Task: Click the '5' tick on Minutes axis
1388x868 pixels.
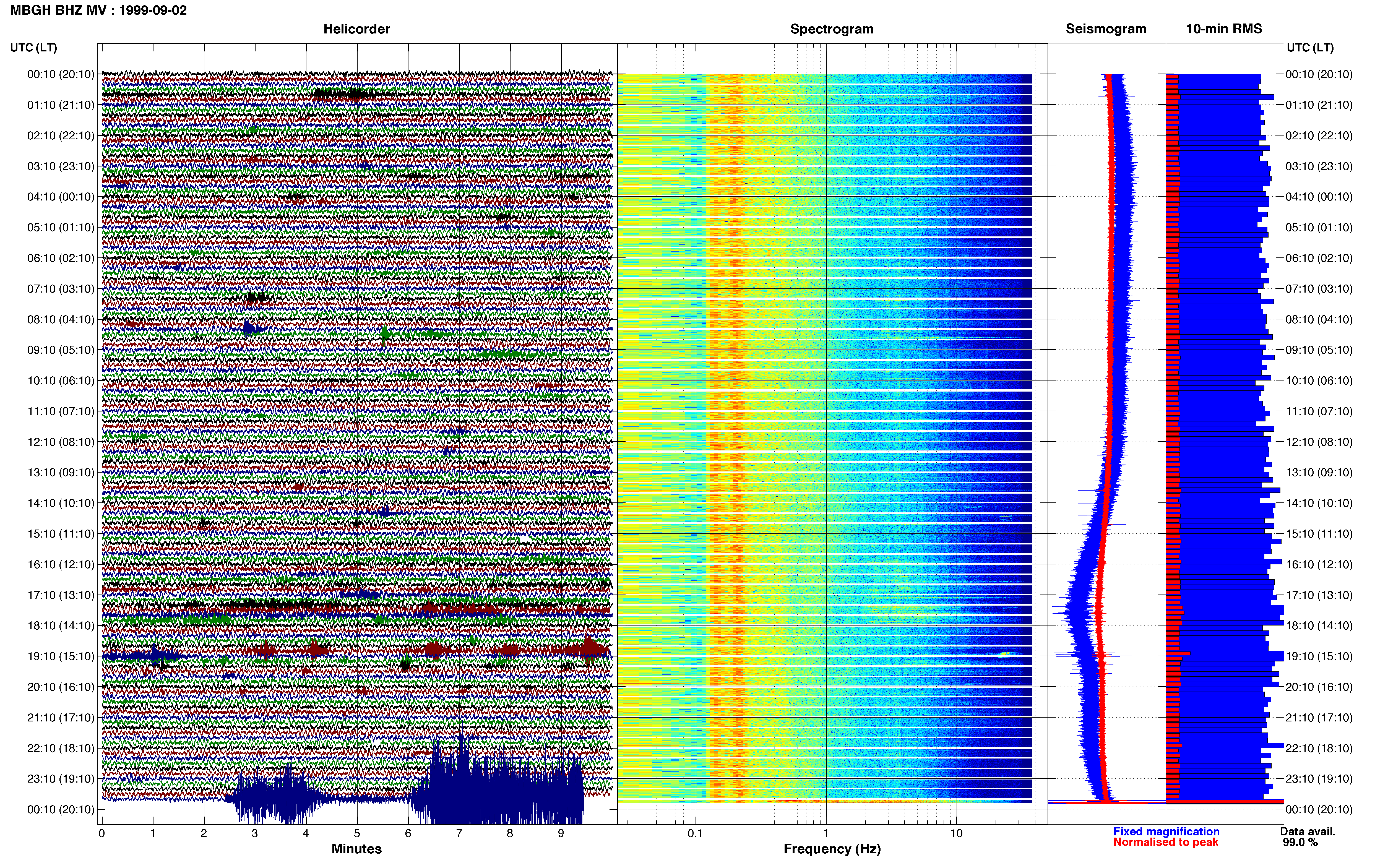Action: pyautogui.click(x=357, y=833)
